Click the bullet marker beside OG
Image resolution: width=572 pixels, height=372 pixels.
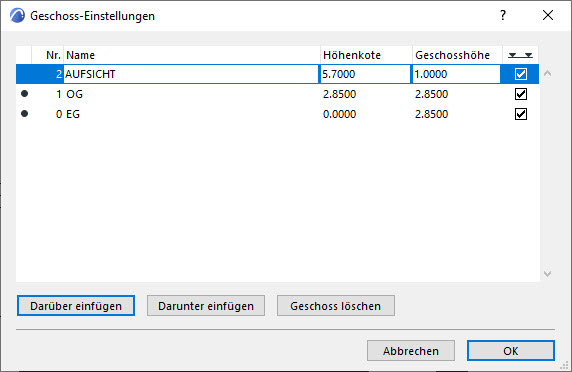pos(24,94)
